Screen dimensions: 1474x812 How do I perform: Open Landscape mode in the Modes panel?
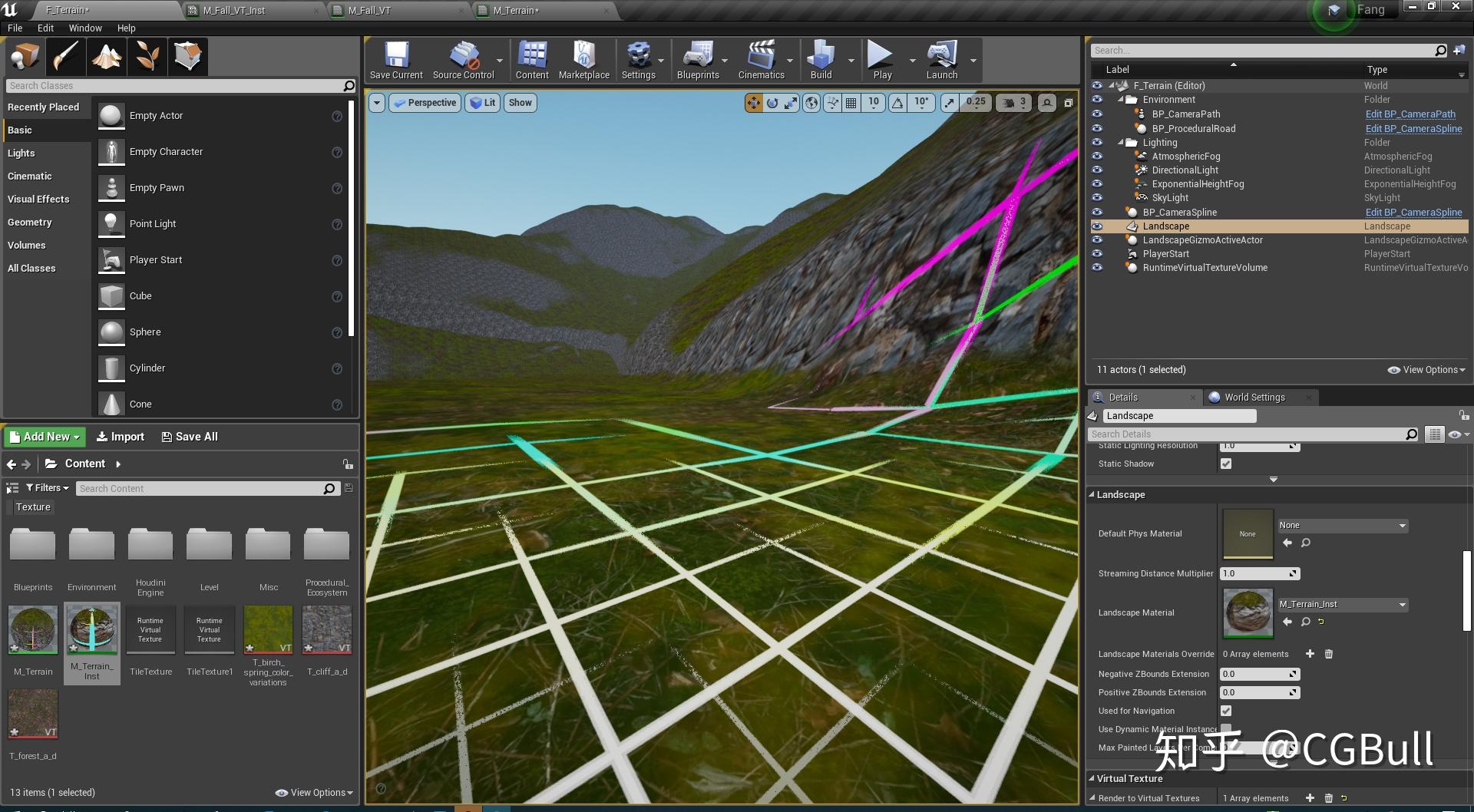107,56
